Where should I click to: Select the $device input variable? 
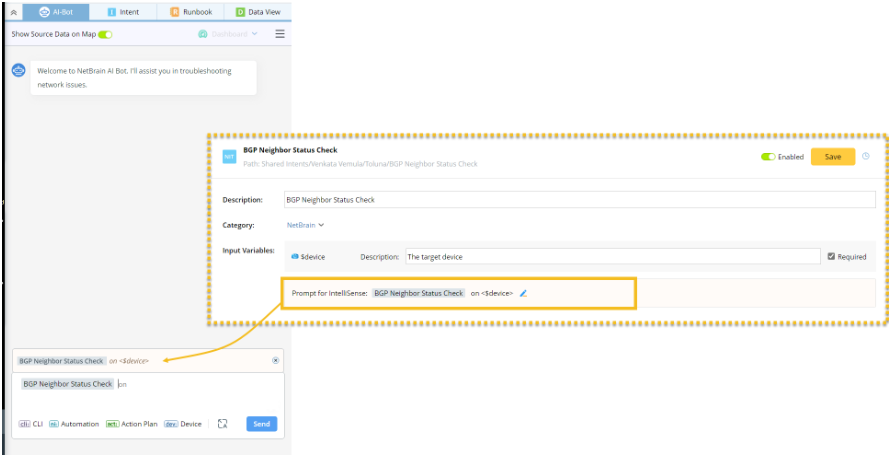click(308, 257)
